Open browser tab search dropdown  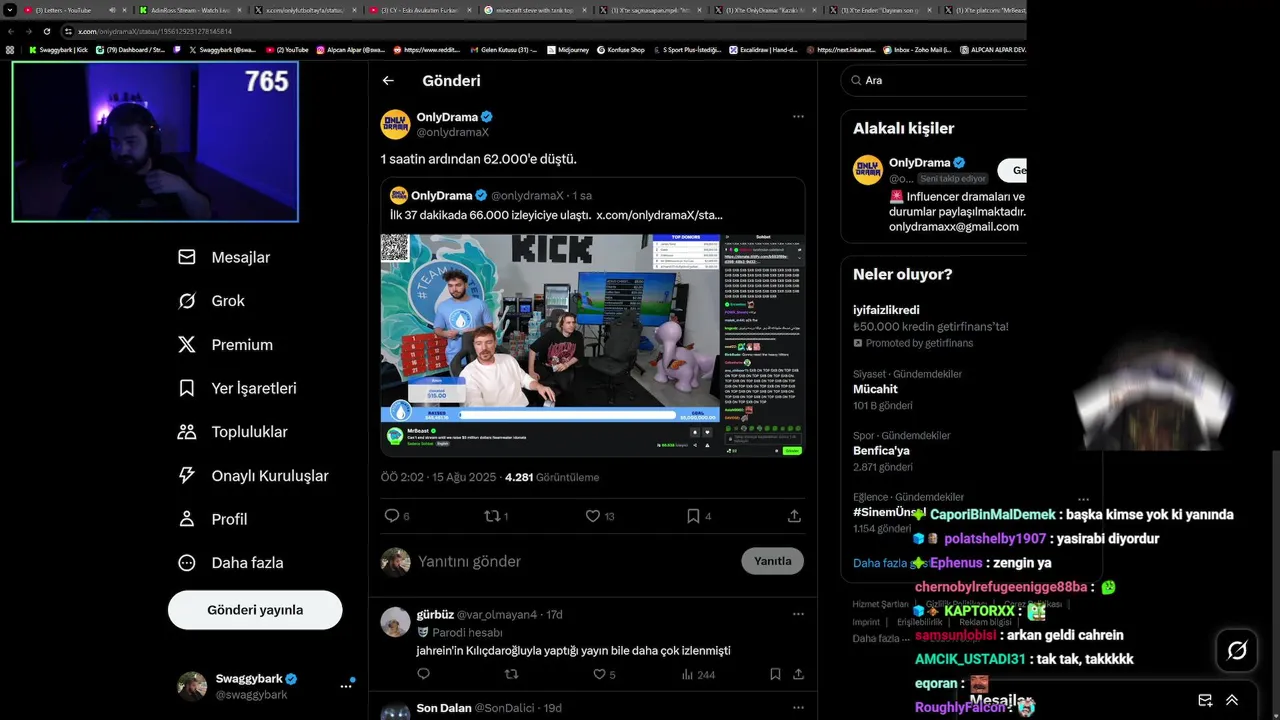[11, 10]
